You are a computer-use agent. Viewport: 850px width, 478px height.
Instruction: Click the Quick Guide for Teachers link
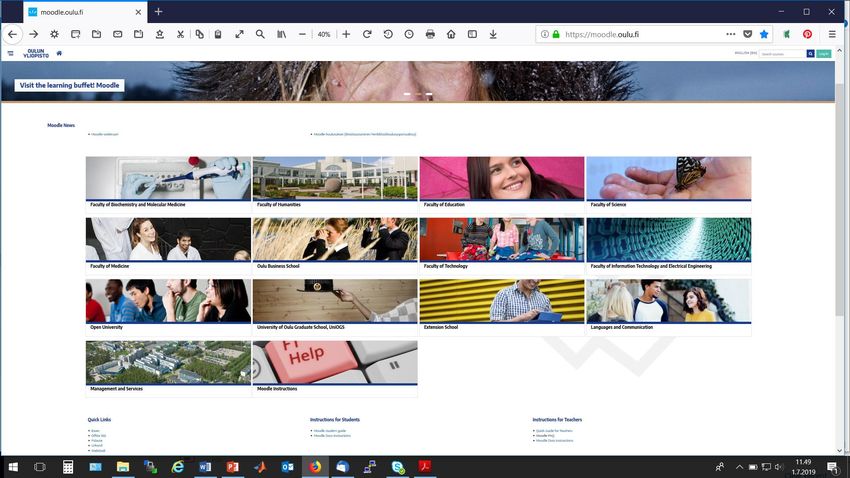[x=554, y=431]
